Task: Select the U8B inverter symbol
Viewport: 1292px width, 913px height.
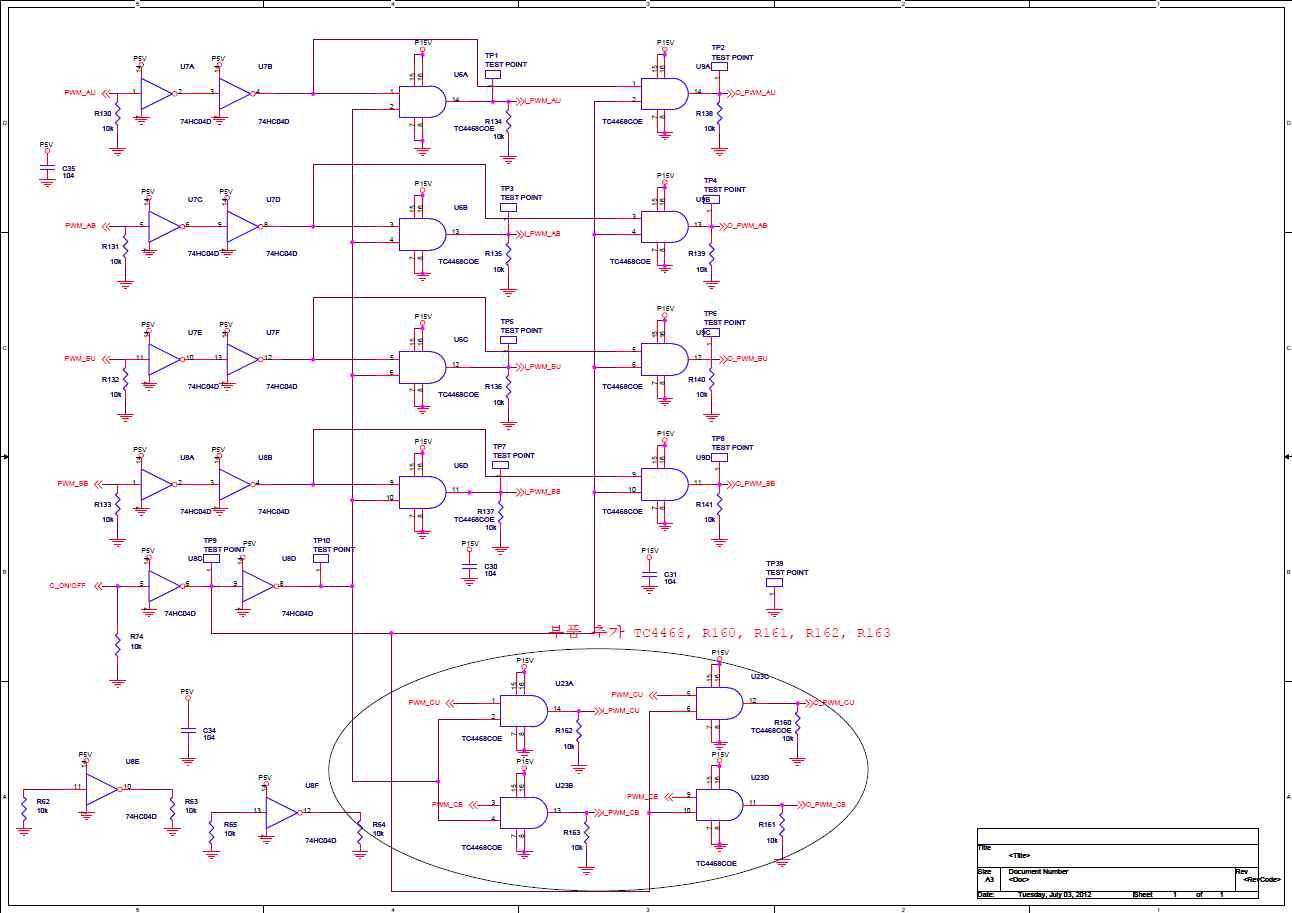Action: click(235, 484)
